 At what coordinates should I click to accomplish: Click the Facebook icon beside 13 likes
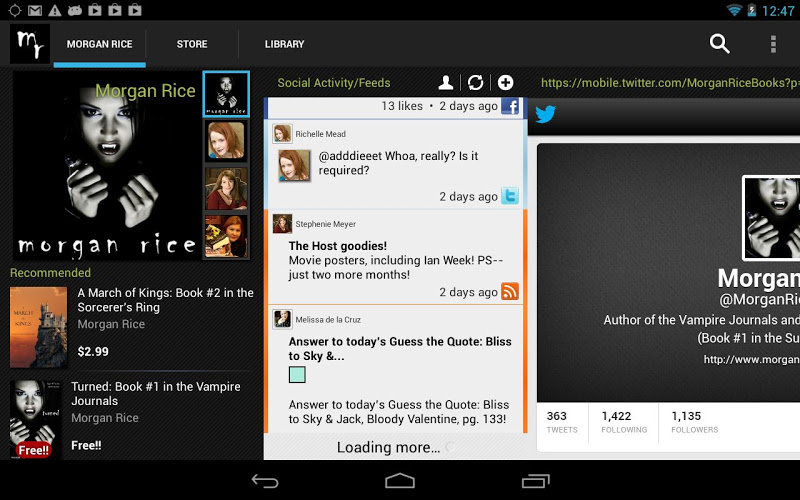pyautogui.click(x=510, y=106)
